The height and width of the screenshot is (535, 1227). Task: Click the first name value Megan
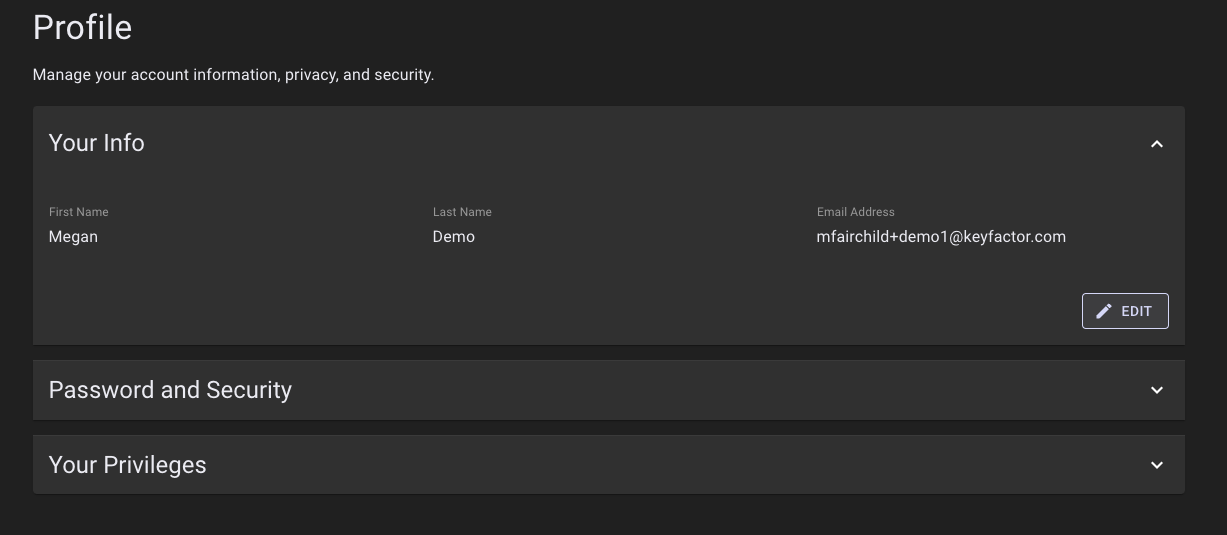(73, 237)
